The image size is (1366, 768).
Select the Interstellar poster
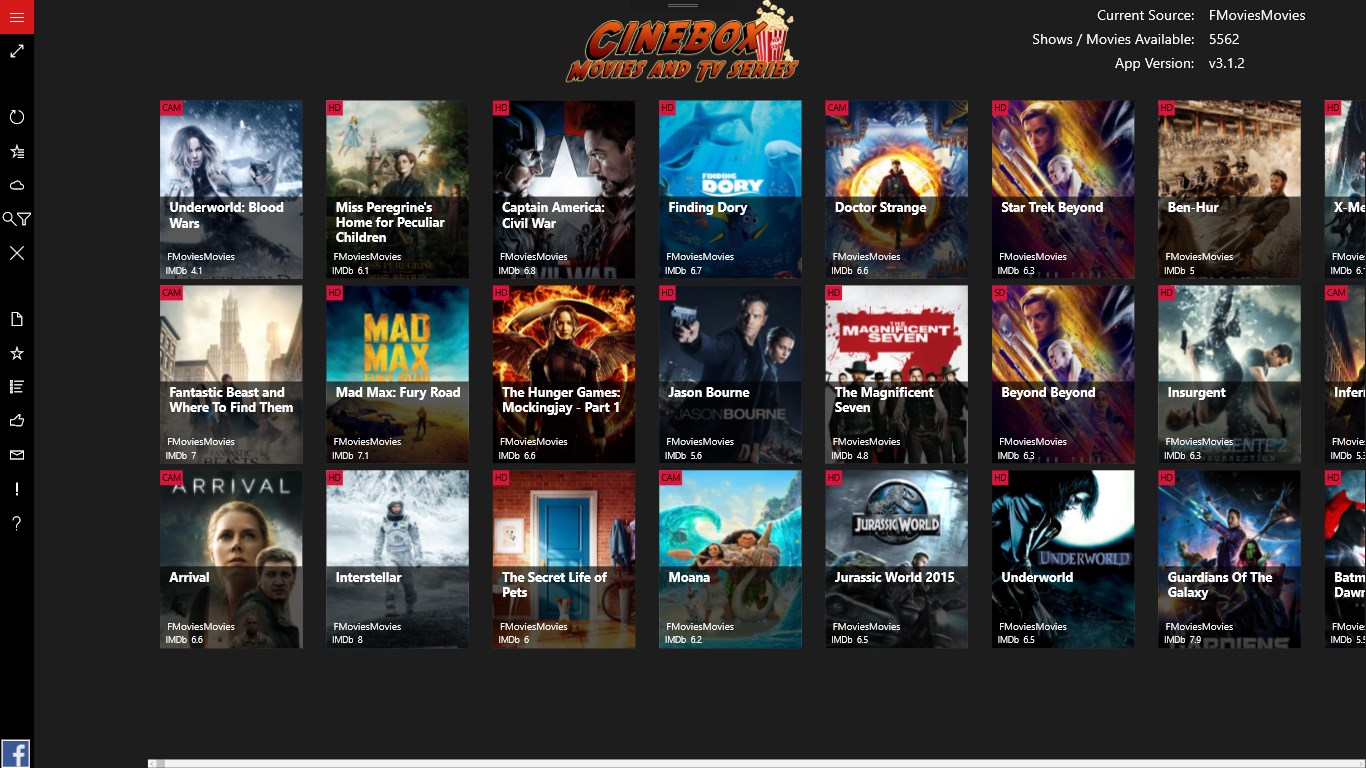pos(397,559)
